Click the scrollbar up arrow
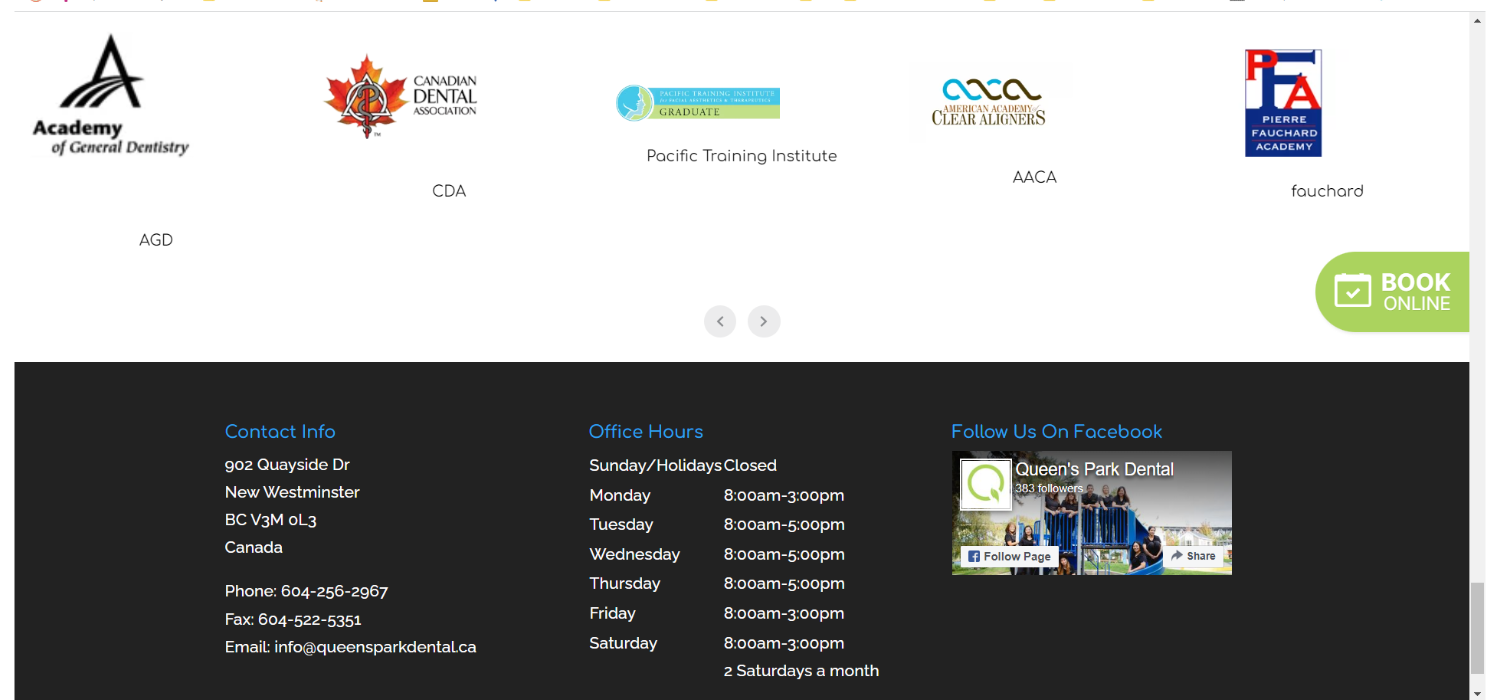The image size is (1500, 700). point(1477,20)
